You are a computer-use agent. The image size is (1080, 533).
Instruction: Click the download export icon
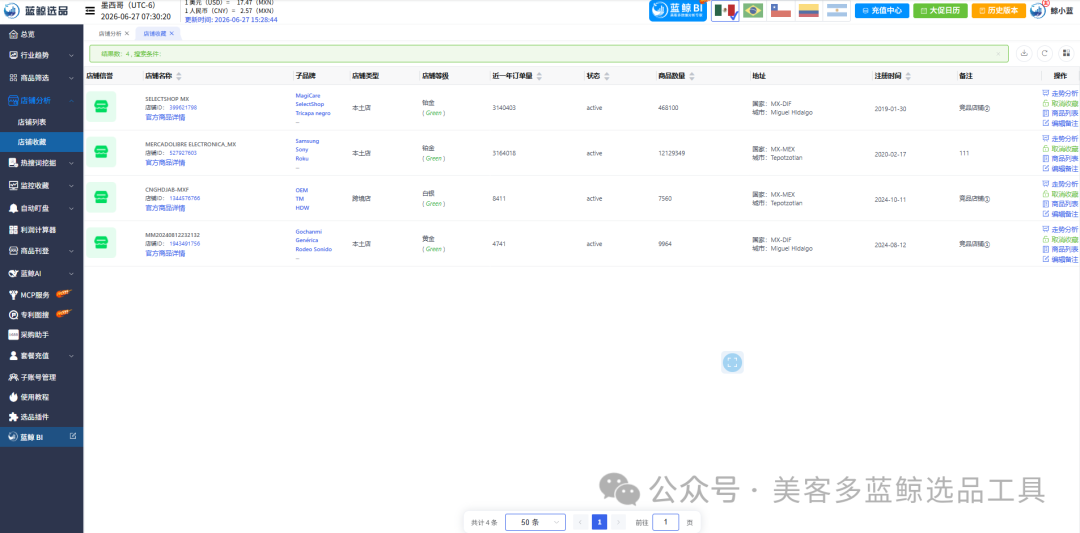tap(1024, 53)
